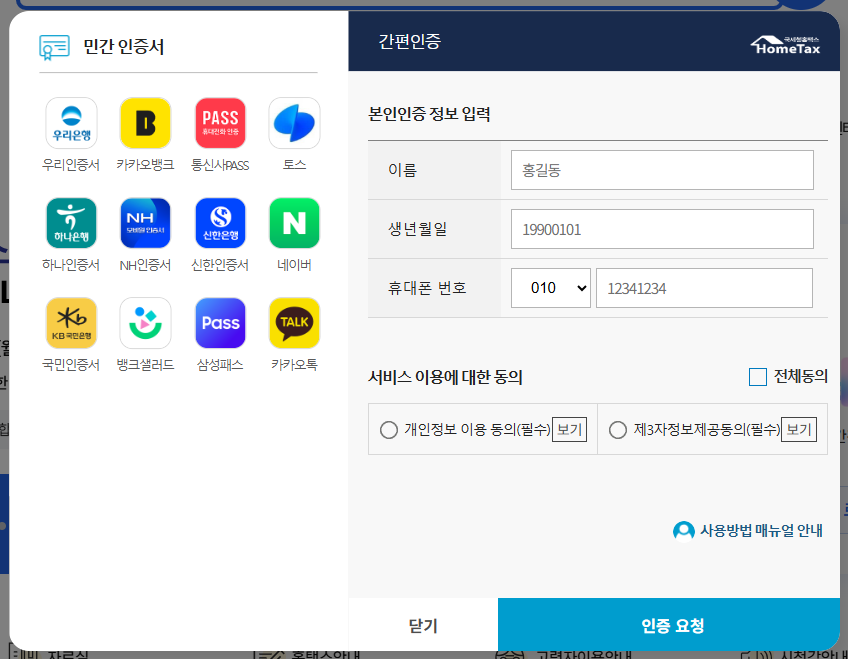View 개인정보 이용 동의 terms via 보기
This screenshot has height=659, width=848.
569,430
